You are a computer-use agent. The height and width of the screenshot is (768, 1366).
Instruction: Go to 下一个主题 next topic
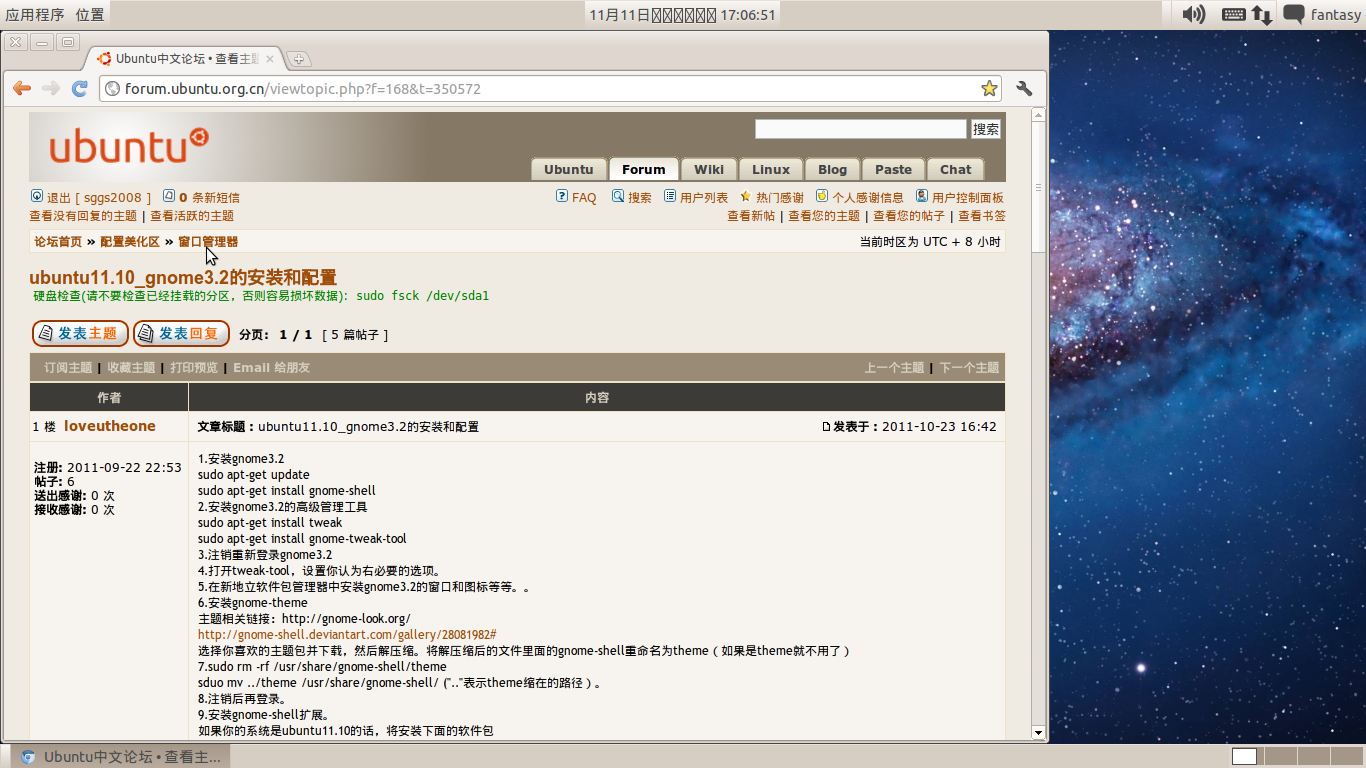point(969,368)
